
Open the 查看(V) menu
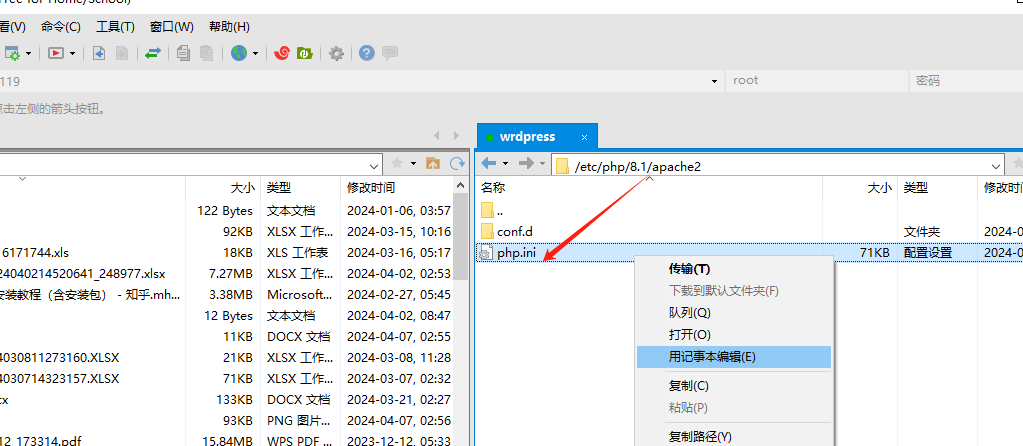coord(12,27)
